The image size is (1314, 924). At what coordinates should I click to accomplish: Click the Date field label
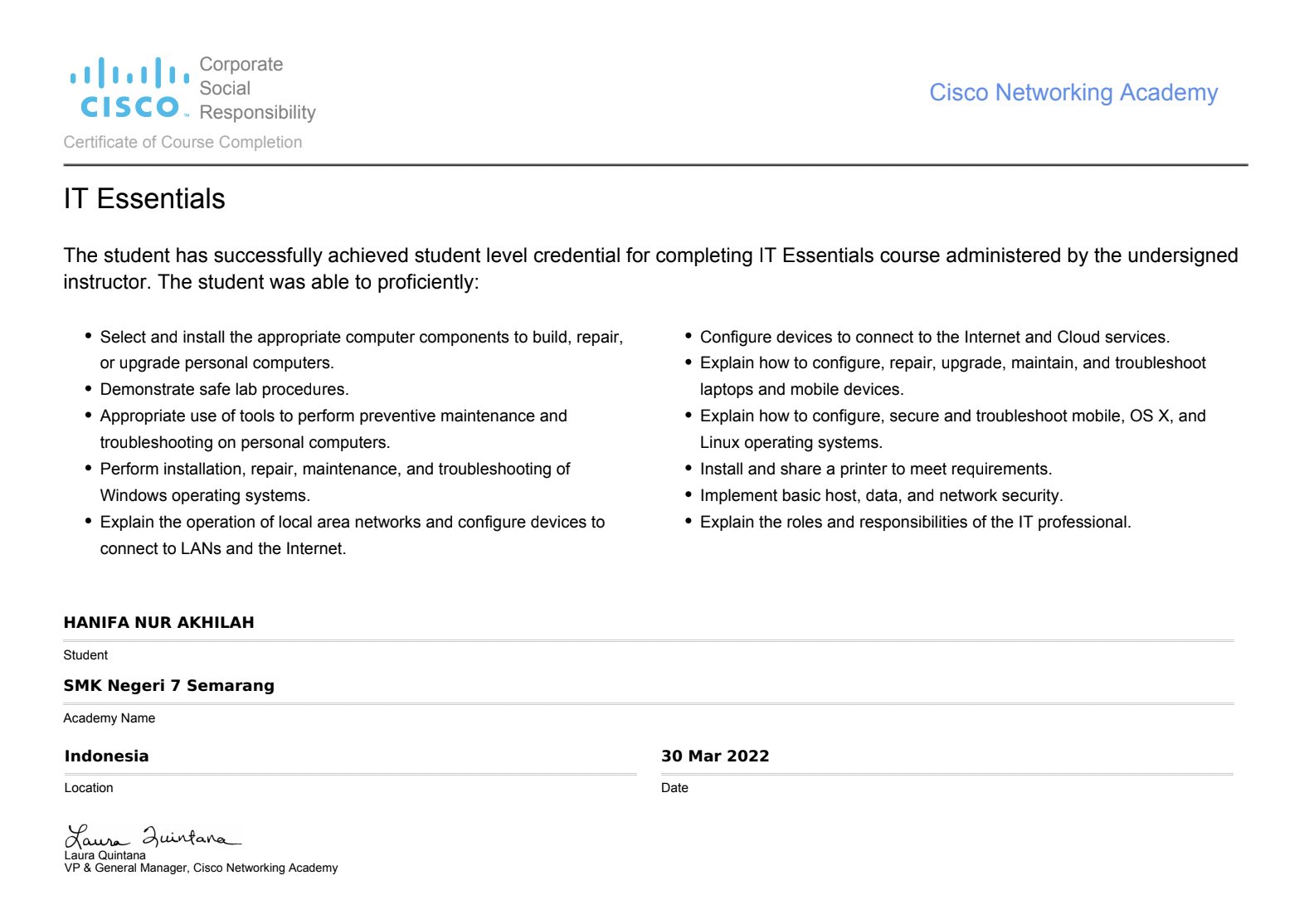pyautogui.click(x=674, y=788)
